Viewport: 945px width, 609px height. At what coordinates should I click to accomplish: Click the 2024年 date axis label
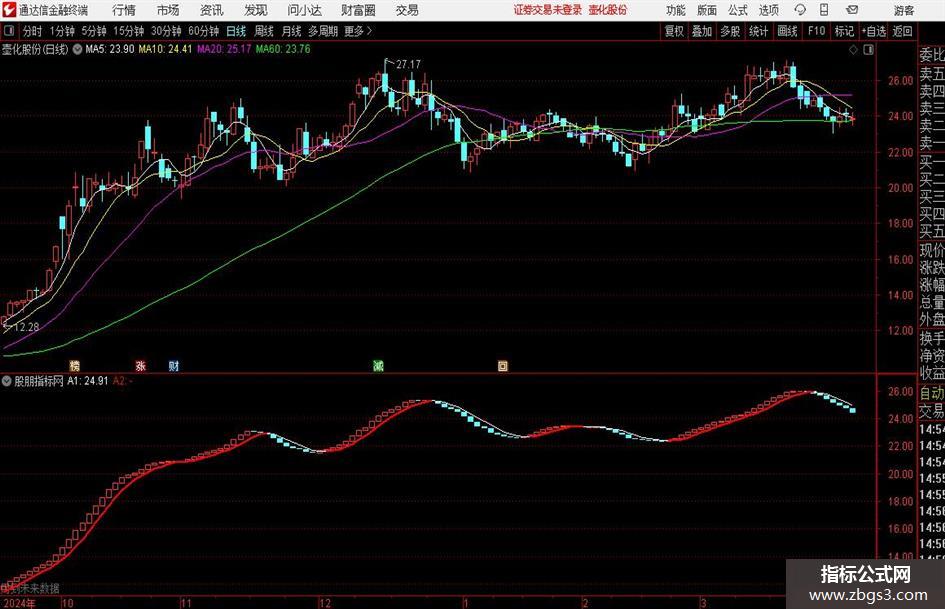(x=19, y=603)
